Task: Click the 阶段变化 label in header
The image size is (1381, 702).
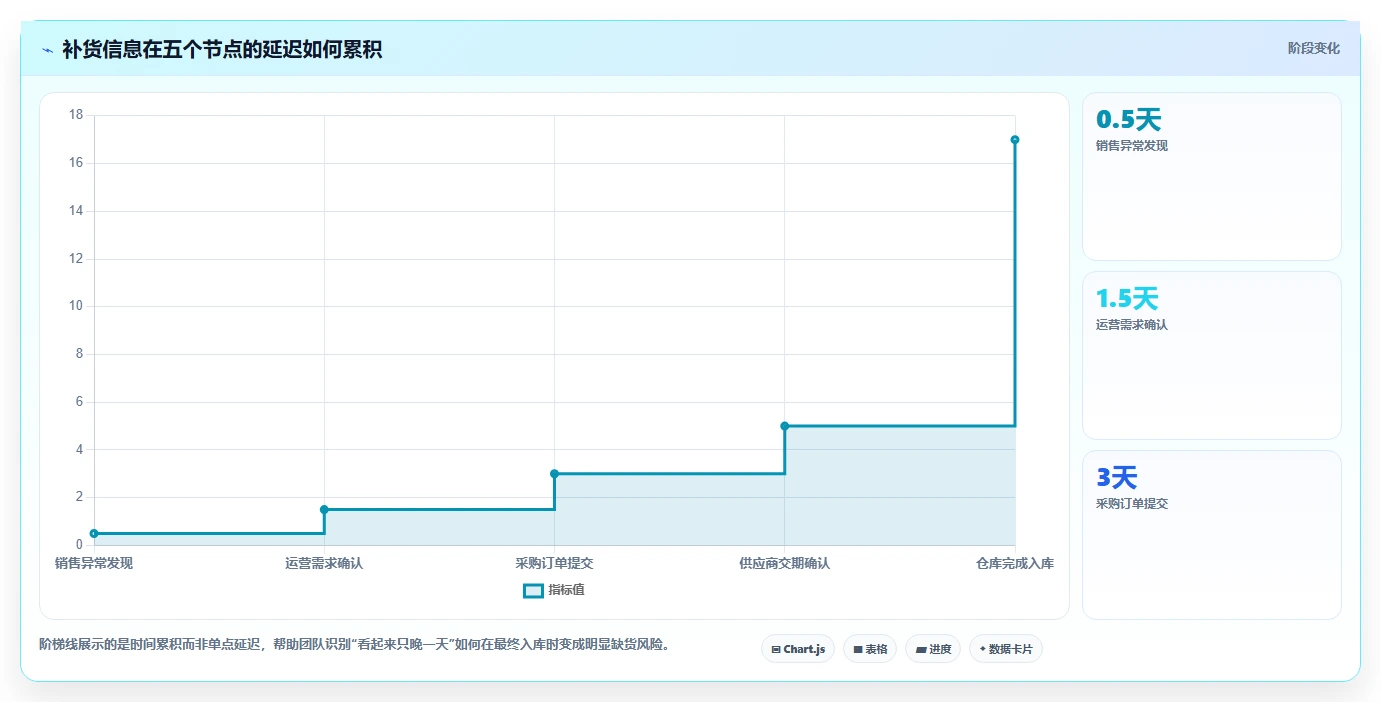Action: [x=1313, y=49]
